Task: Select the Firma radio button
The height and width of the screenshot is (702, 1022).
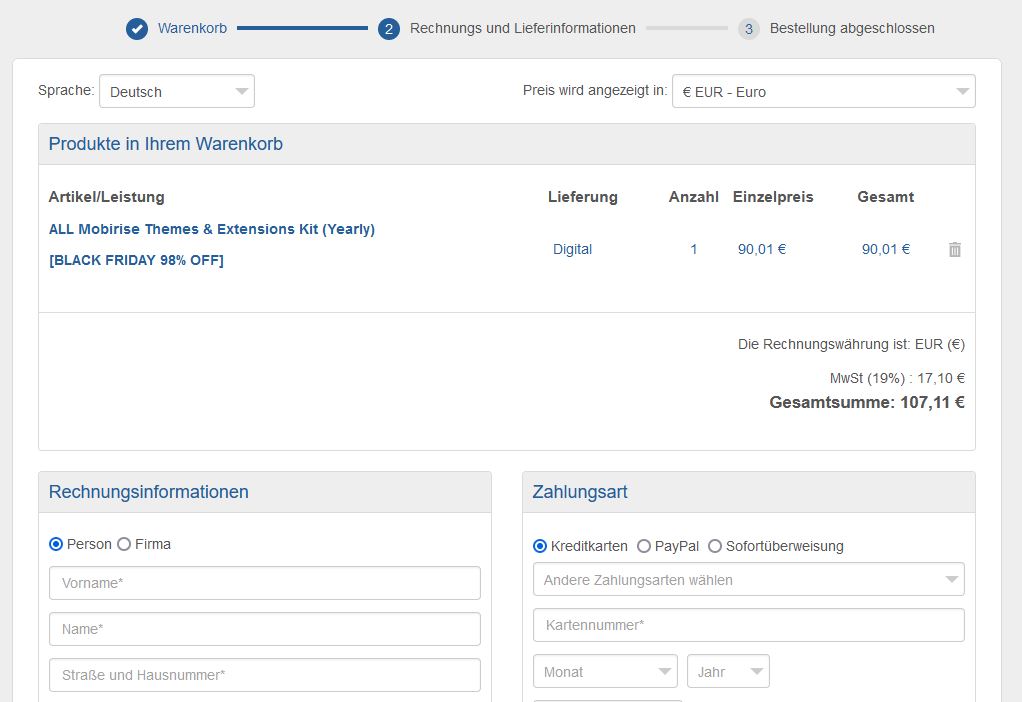Action: click(x=124, y=544)
